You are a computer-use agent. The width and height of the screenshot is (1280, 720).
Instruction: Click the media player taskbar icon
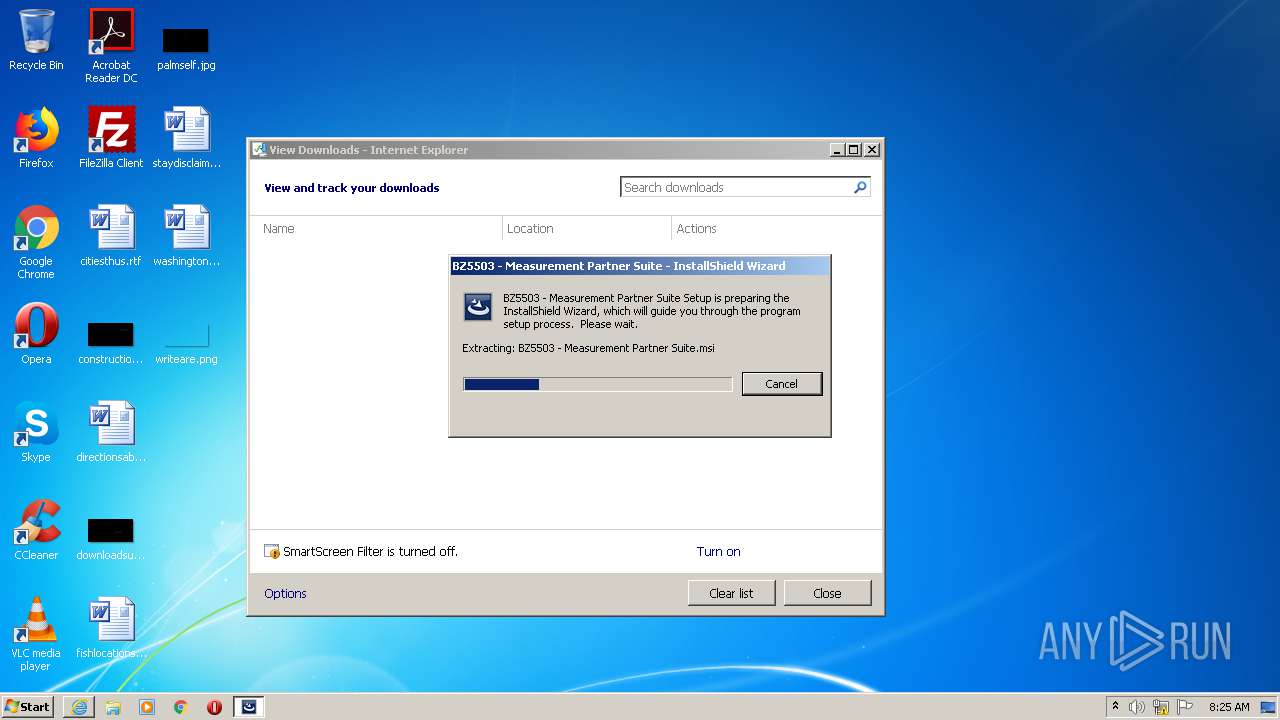147,707
